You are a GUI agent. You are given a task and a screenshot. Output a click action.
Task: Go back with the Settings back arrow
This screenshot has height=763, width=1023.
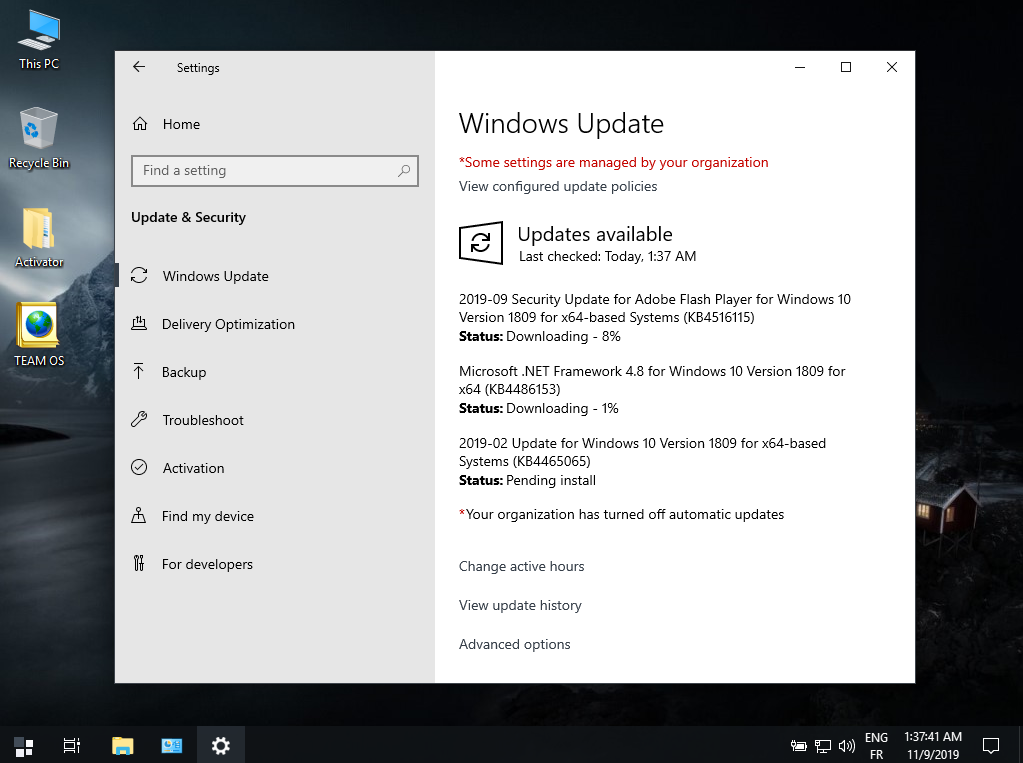point(139,67)
